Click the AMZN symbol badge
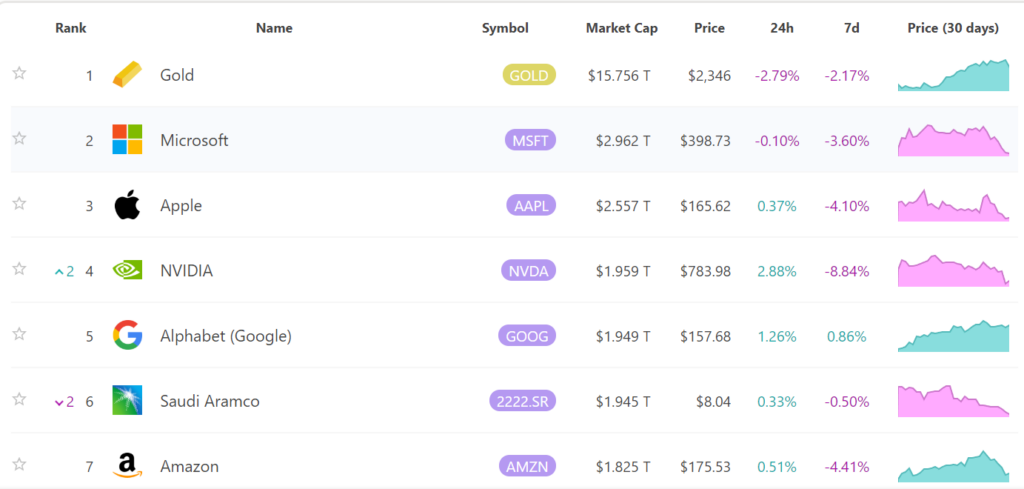 pyautogui.click(x=528, y=467)
